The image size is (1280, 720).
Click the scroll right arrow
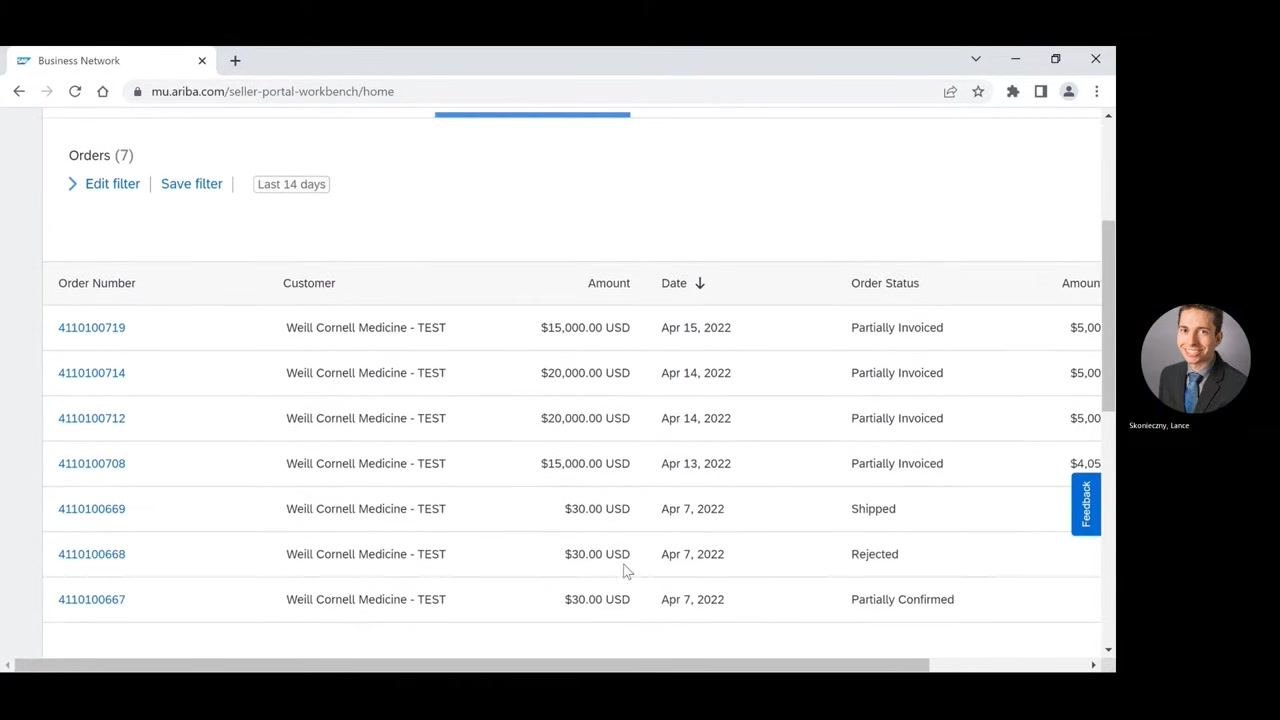pyautogui.click(x=1093, y=665)
